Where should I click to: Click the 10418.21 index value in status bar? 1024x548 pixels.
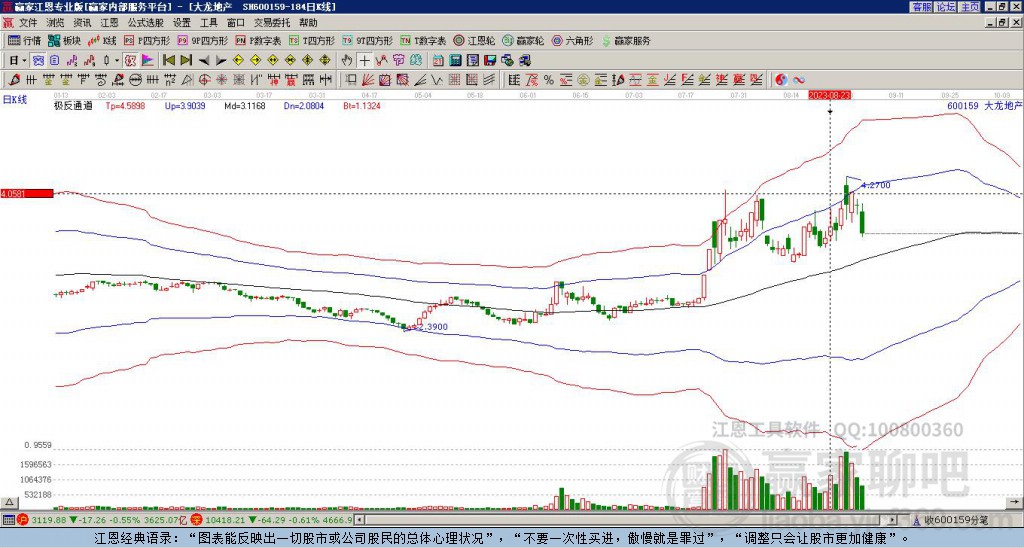223,520
